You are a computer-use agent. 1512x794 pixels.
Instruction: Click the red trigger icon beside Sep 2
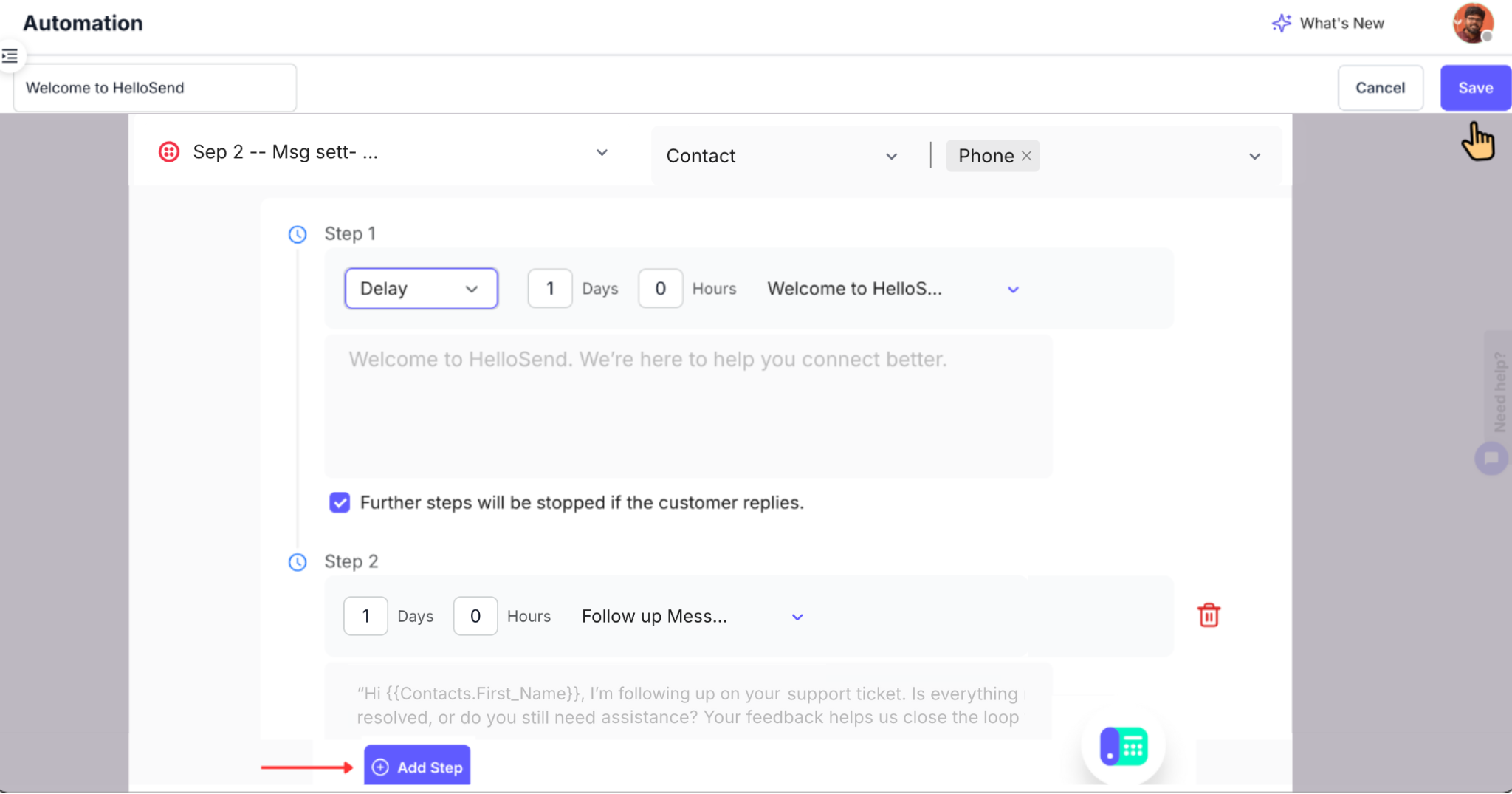(x=169, y=152)
